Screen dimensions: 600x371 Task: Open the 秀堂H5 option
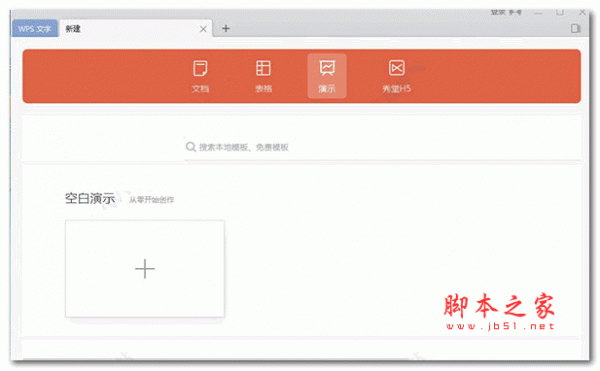click(396, 76)
